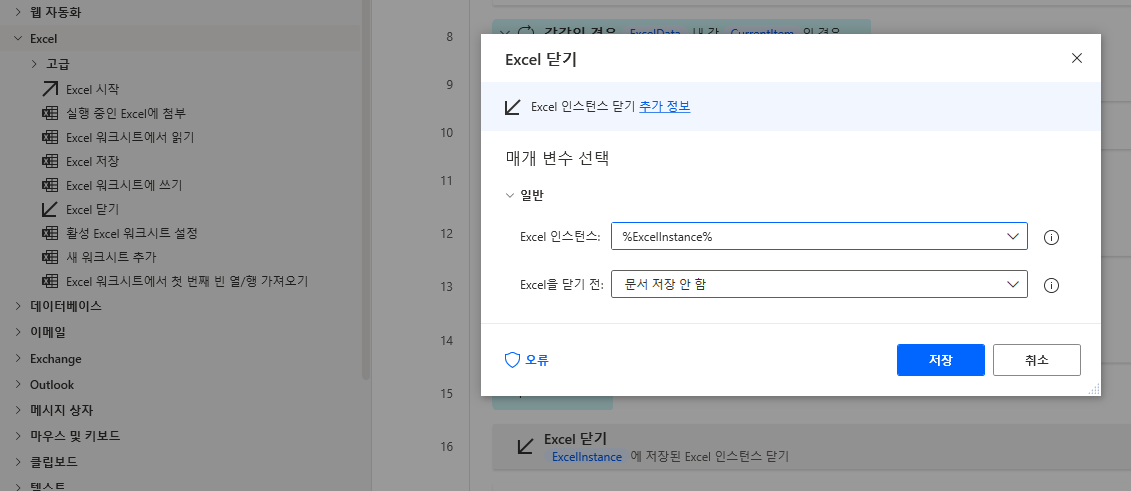Select 활성 Excel 워크시트 설정 label
This screenshot has width=1131, height=491.
click(x=131, y=233)
